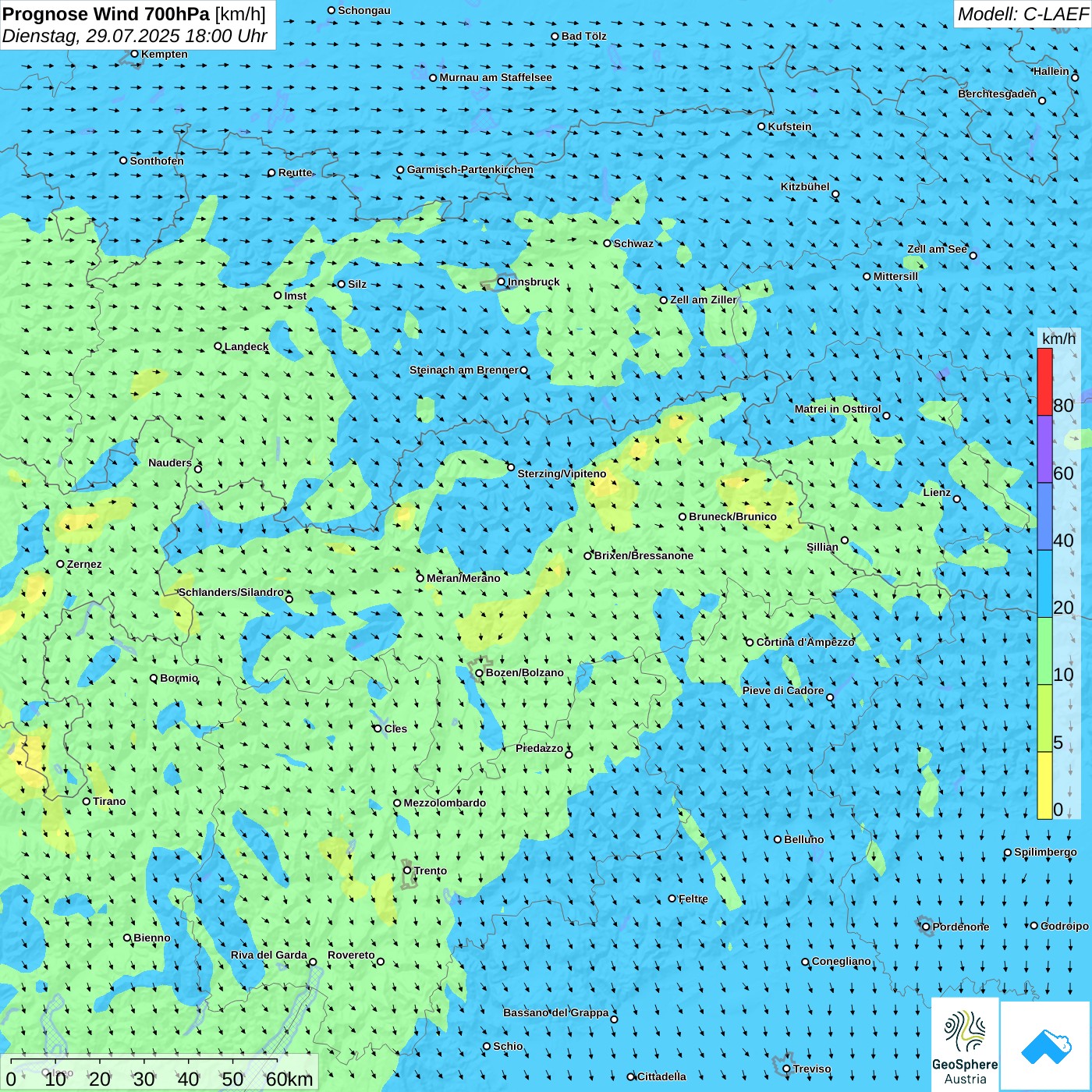Click the 'Prognose Wind 700hPa' title
The width and height of the screenshot is (1092, 1092).
[107, 13]
